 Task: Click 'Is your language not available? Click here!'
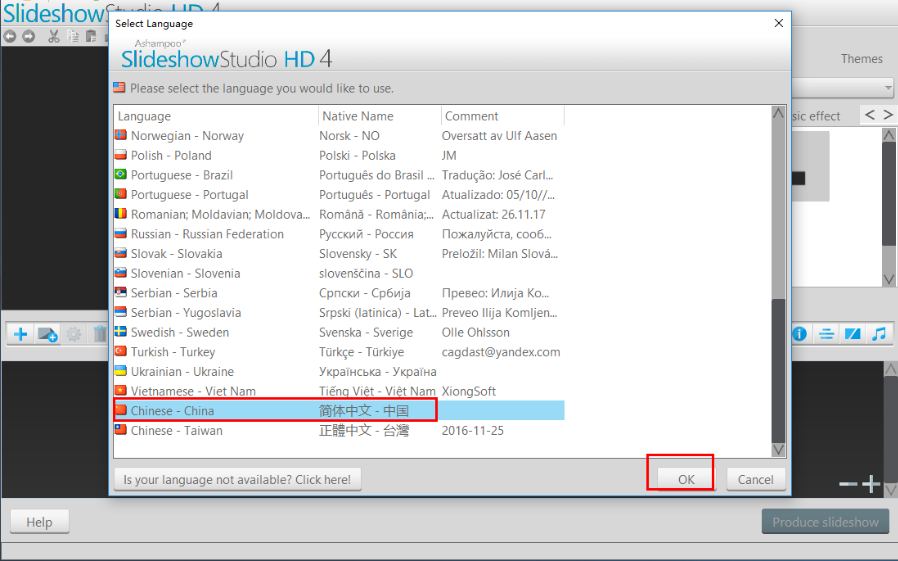click(237, 479)
